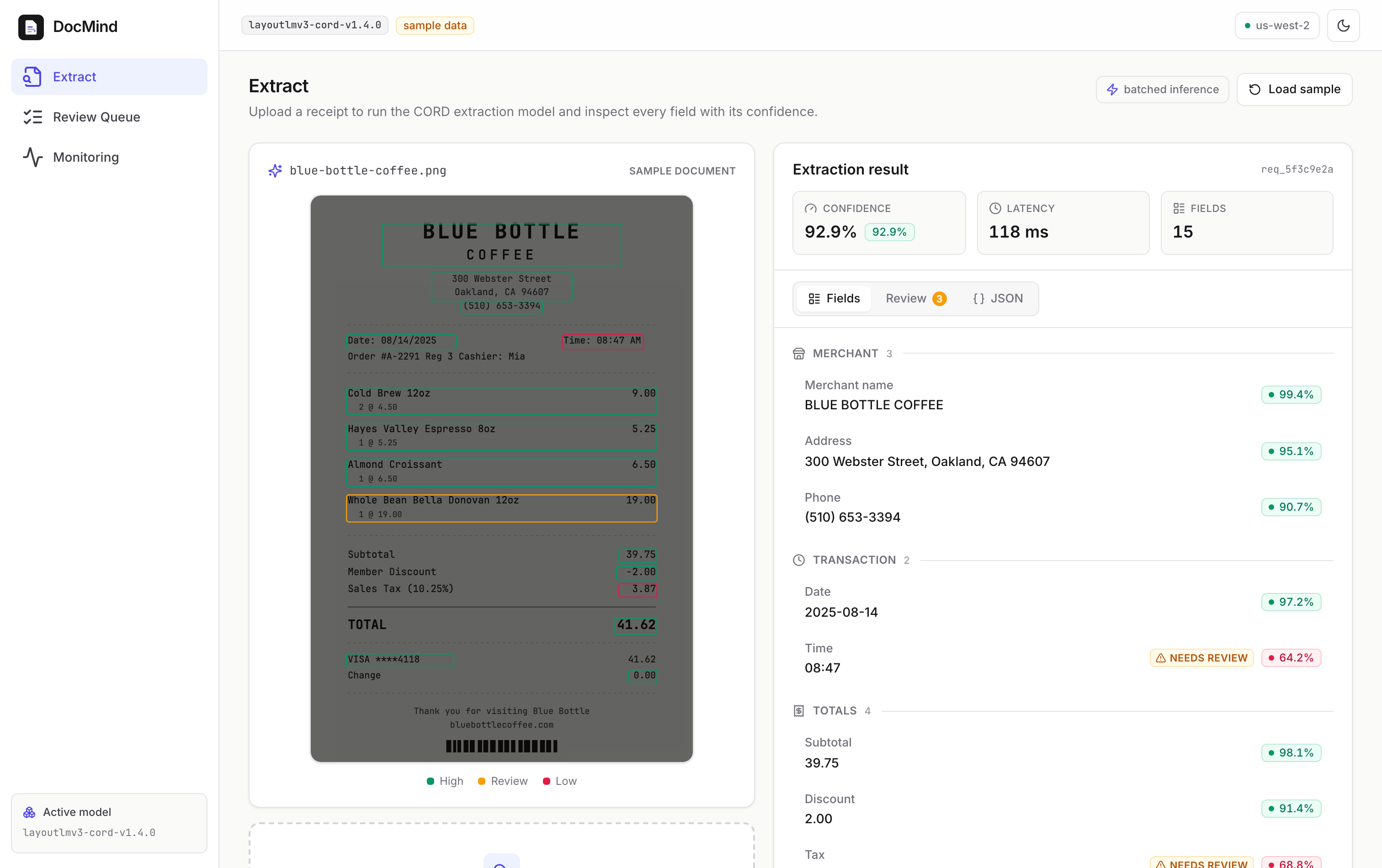Click the Time: 08:47 AM red box on receipt
Image resolution: width=1382 pixels, height=868 pixels.
tap(602, 341)
